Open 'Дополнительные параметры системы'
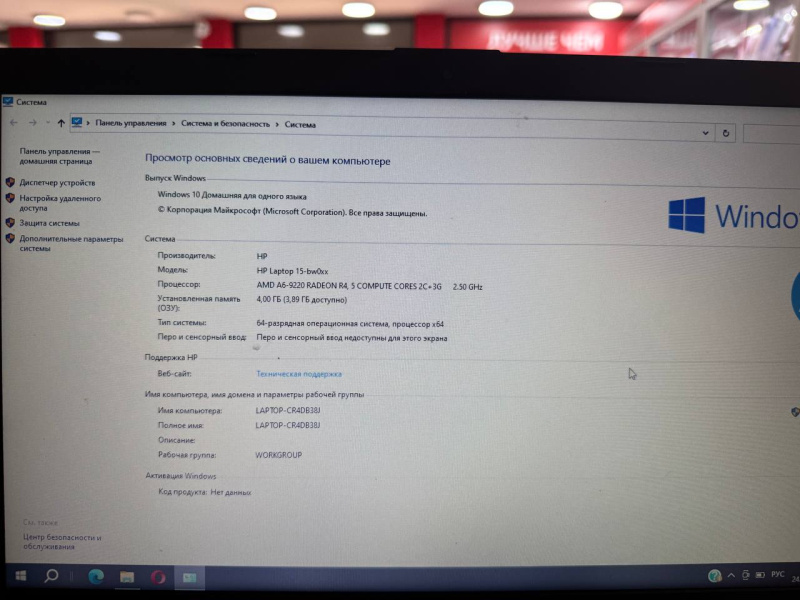This screenshot has width=800, height=600. coord(71,243)
